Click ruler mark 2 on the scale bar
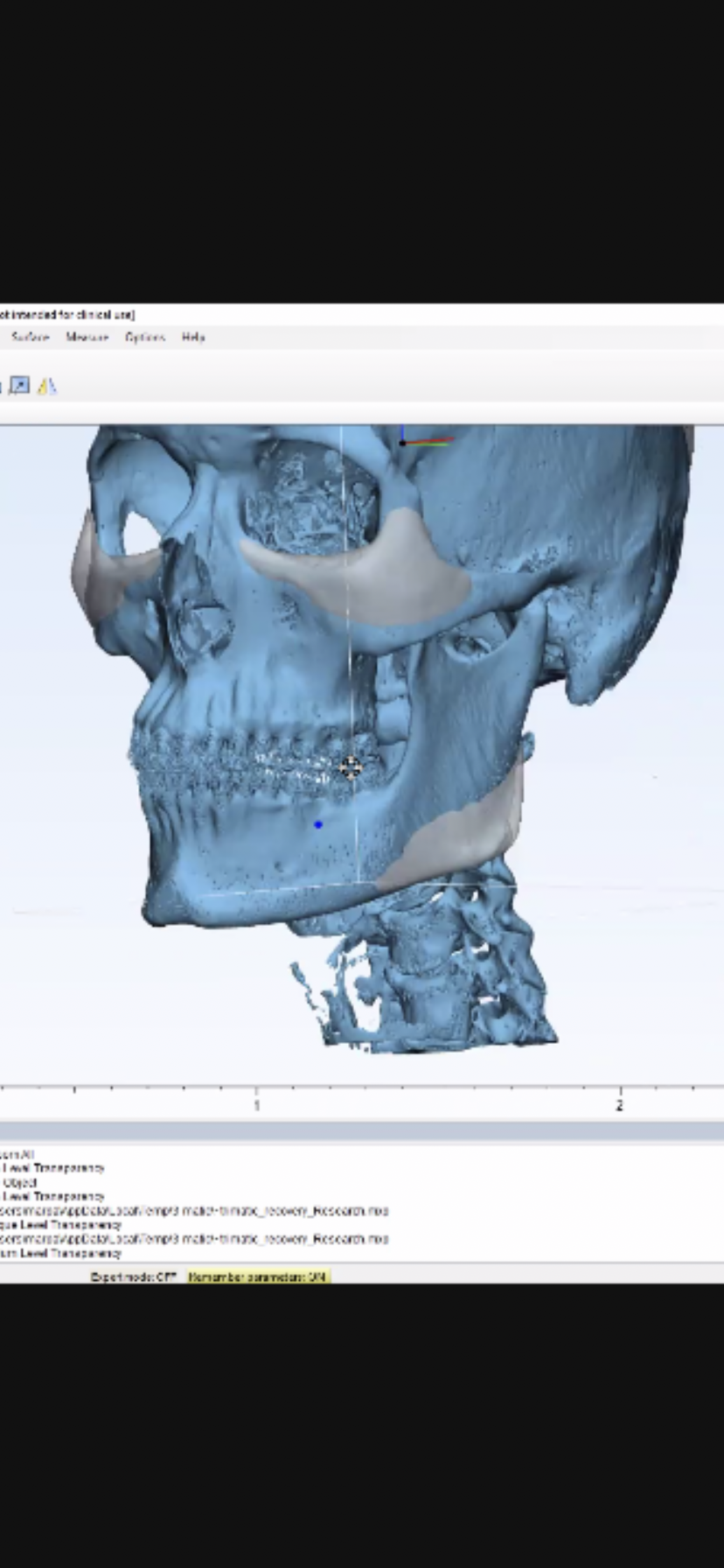The width and height of the screenshot is (724, 1568). pyautogui.click(x=619, y=1105)
